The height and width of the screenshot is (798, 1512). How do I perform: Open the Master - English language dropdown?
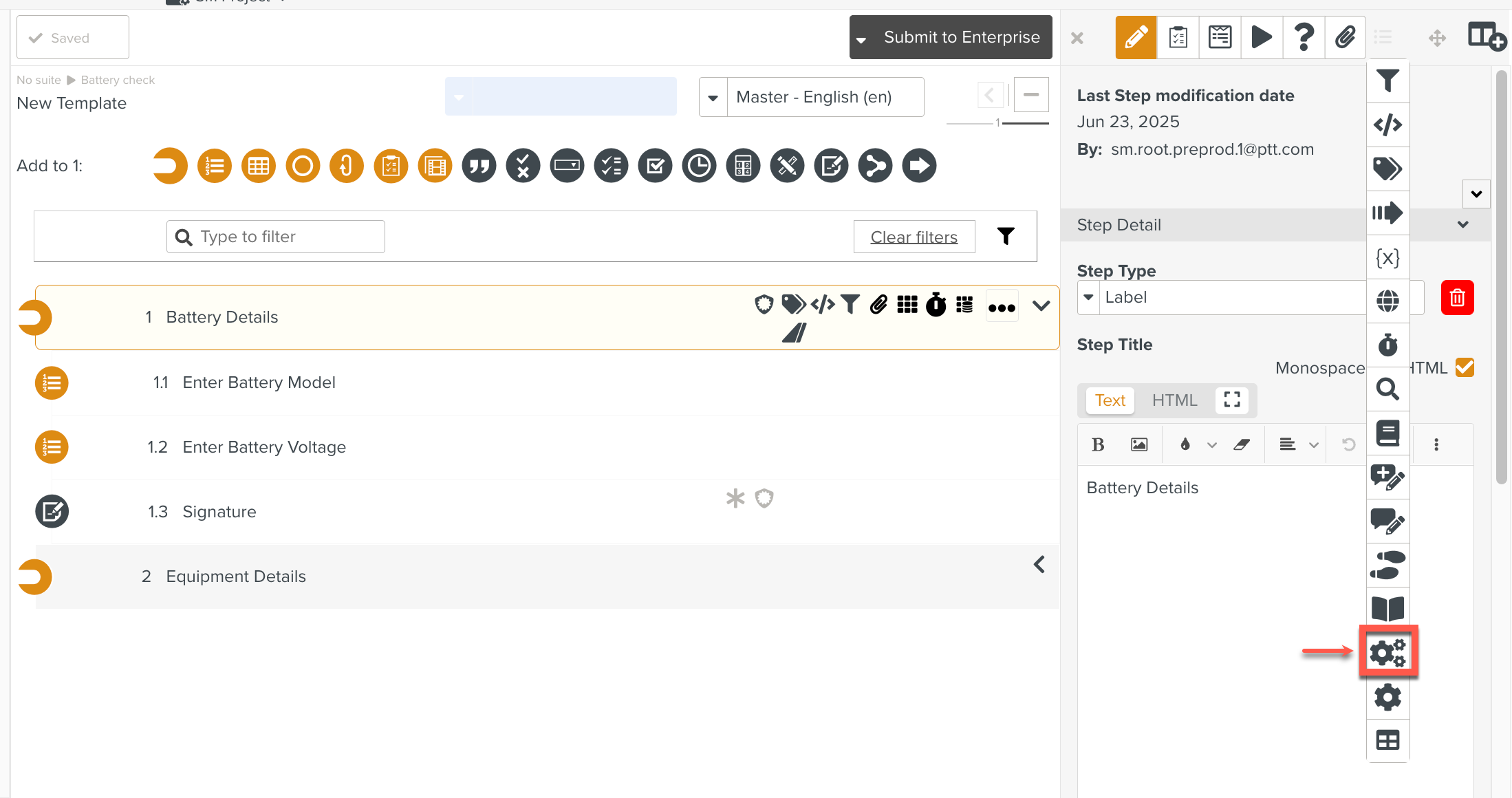(x=713, y=97)
